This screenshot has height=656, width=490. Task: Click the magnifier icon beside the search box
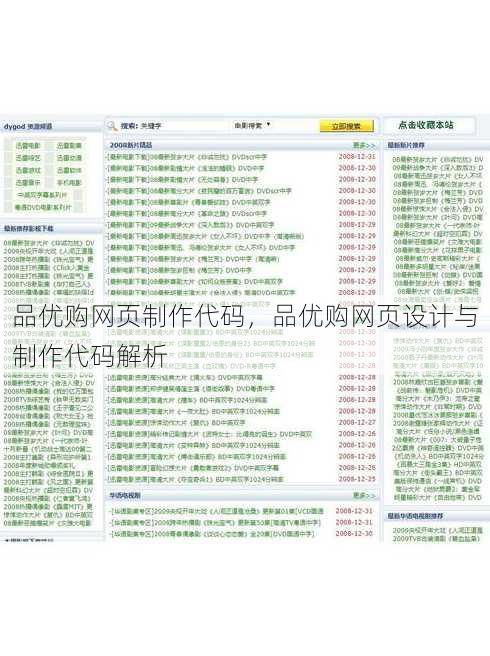112,126
